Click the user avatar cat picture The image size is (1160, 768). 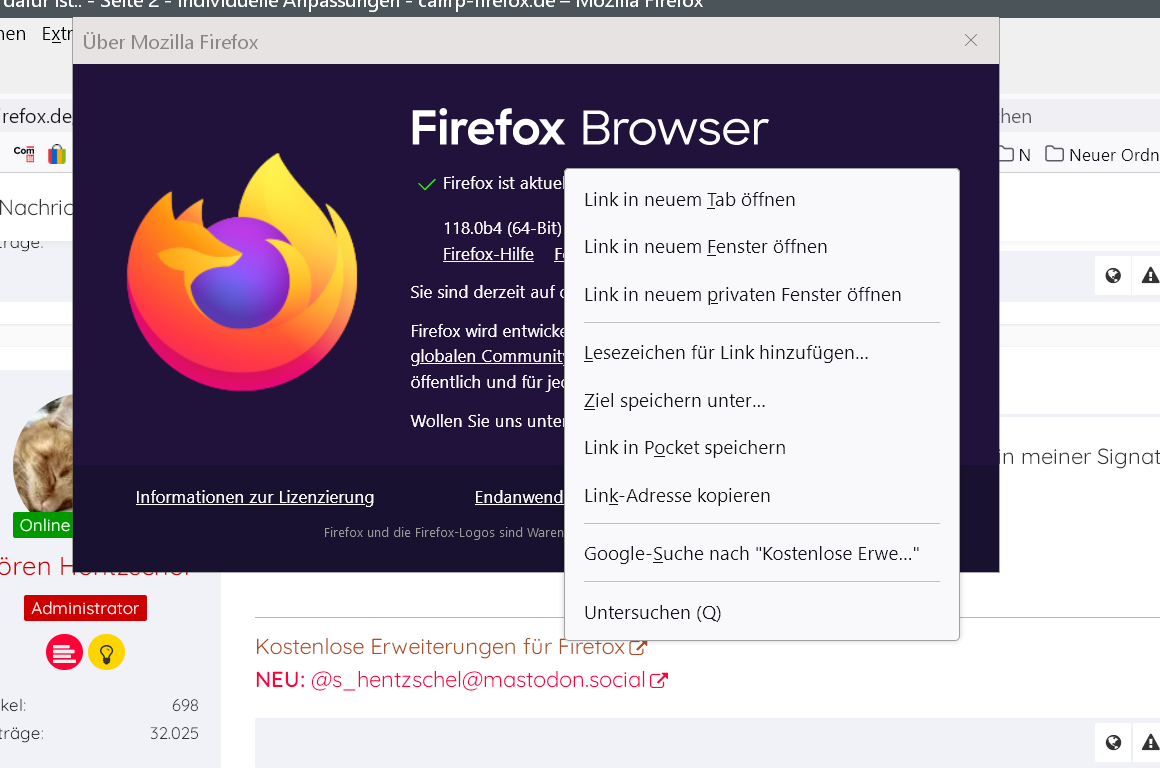(43, 452)
